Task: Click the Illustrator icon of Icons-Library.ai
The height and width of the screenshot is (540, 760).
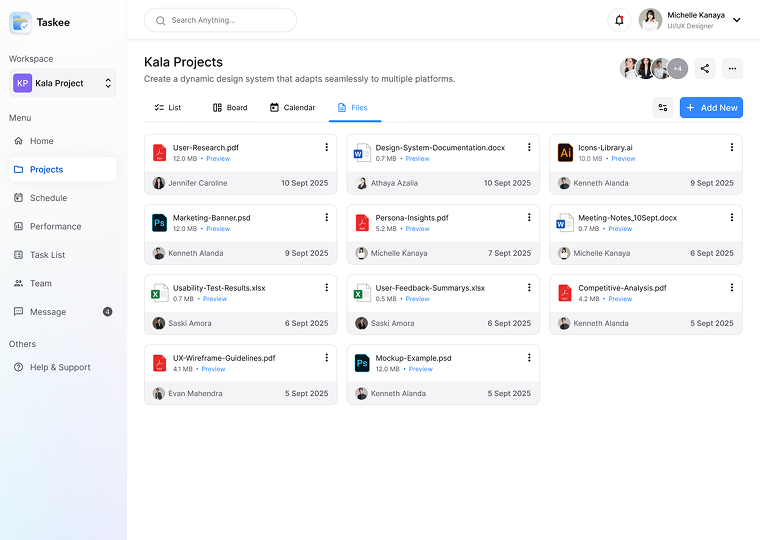Action: (565, 153)
